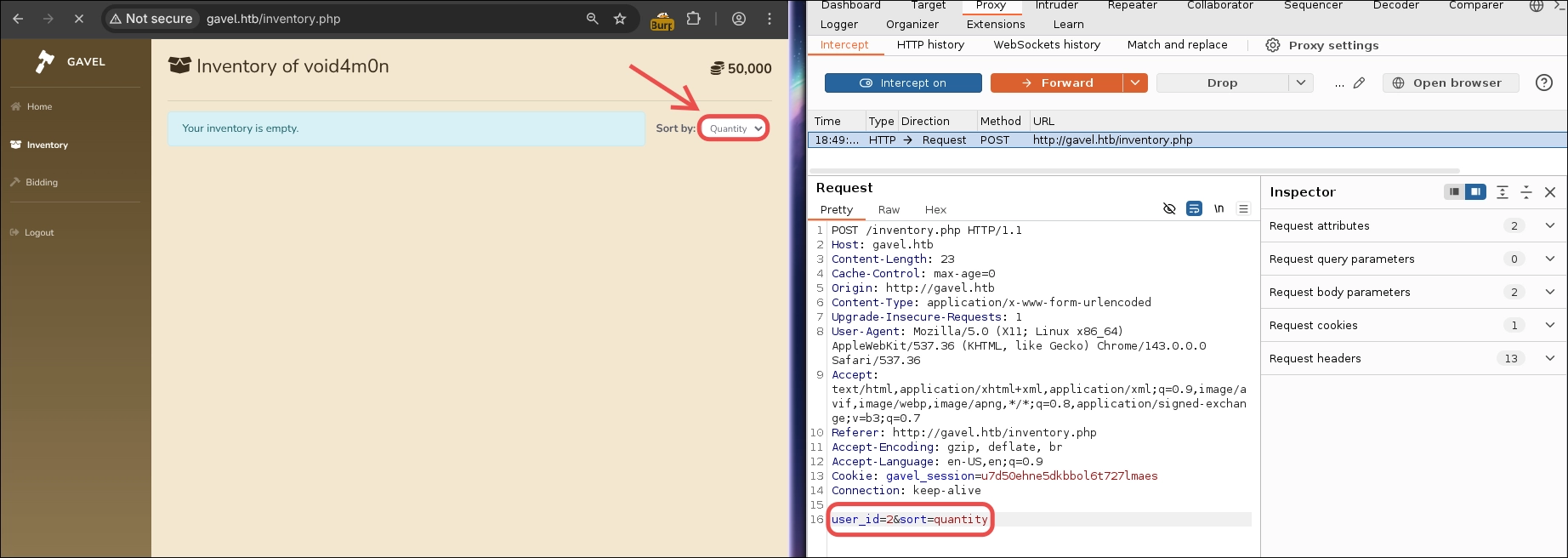Click the 50,000 coins balance

pyautogui.click(x=741, y=68)
